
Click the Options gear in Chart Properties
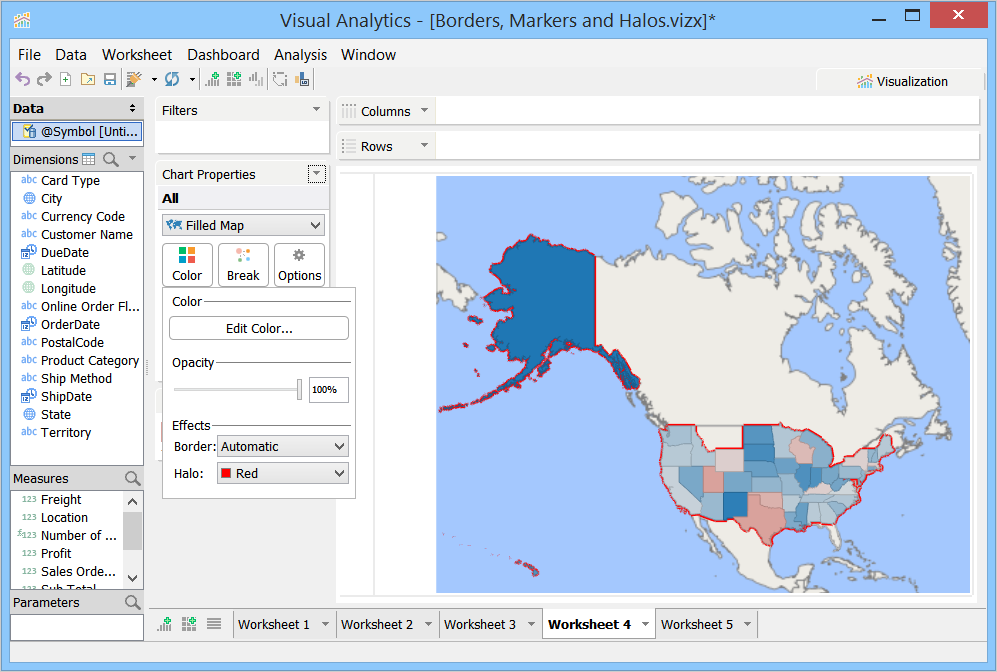pyautogui.click(x=299, y=264)
